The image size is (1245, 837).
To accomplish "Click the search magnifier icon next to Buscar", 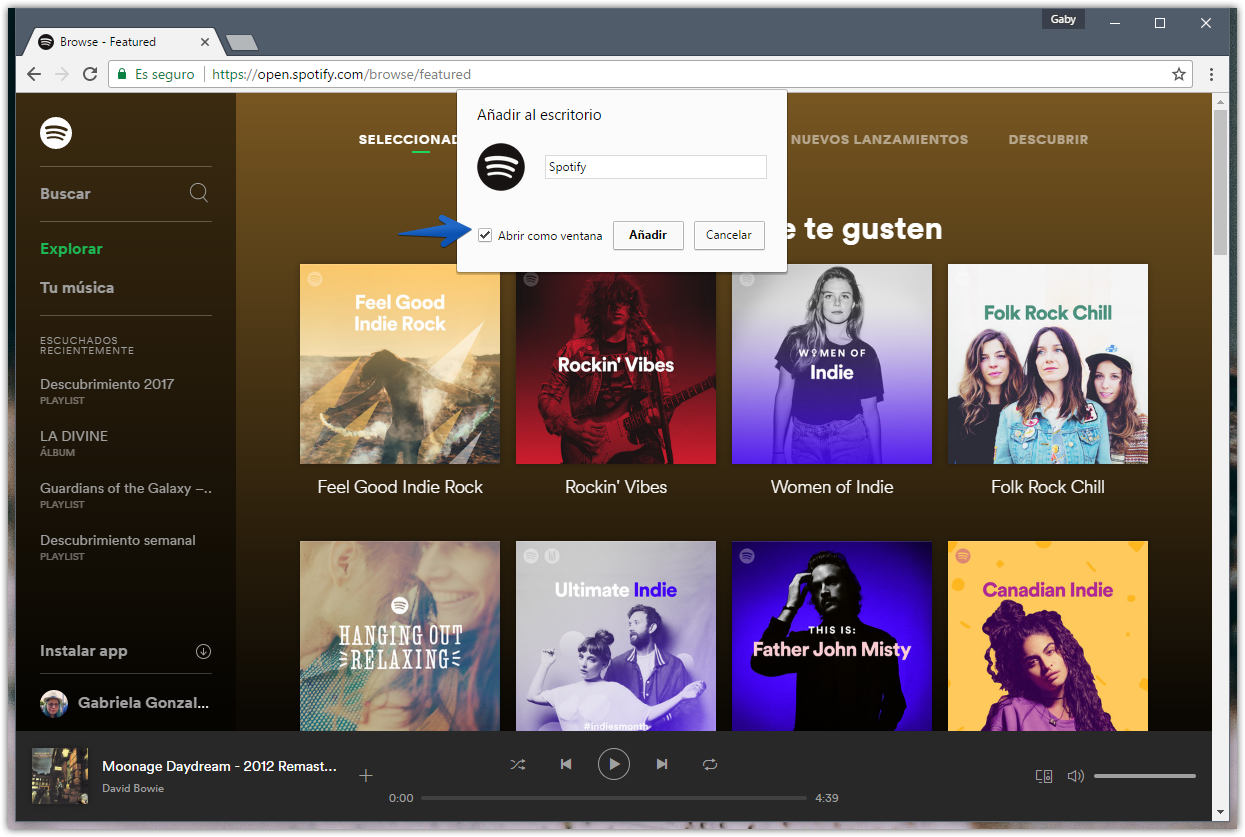I will [199, 193].
